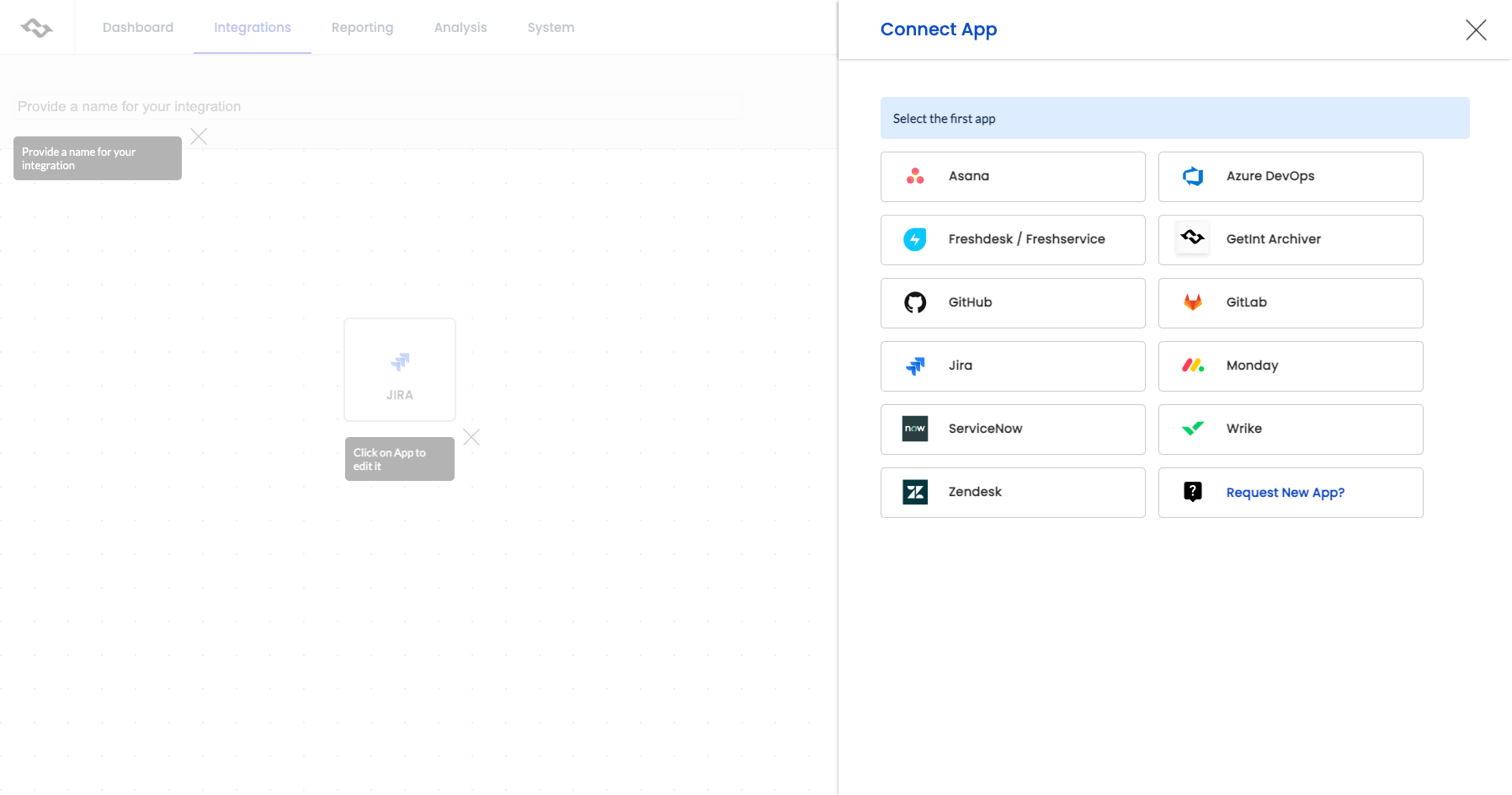Select ServiceNow app label
Screen dimensions: 1512x795
coord(985,429)
